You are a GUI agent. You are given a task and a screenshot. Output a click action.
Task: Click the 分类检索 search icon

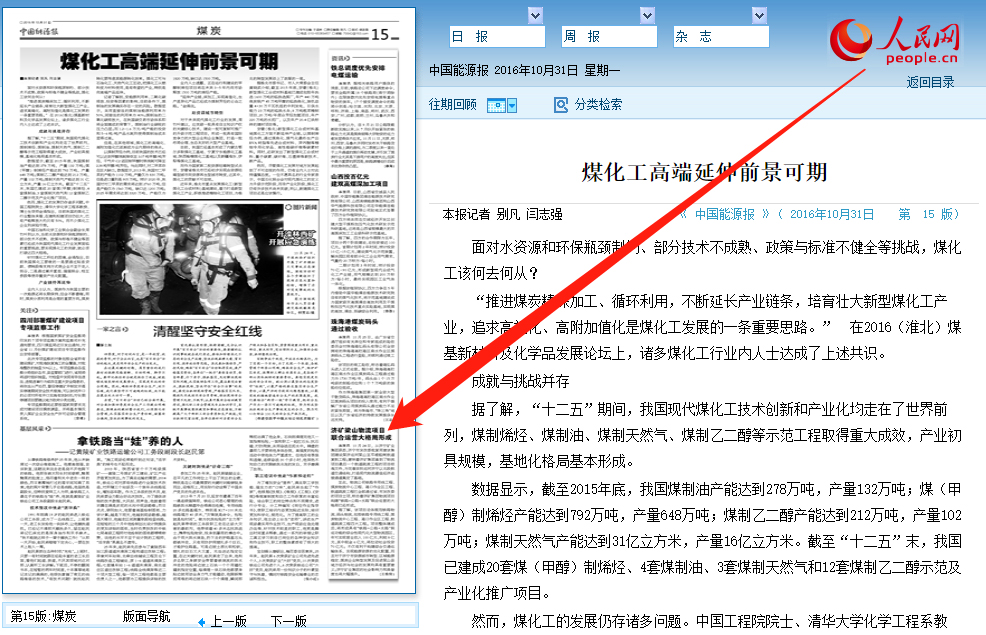560,105
